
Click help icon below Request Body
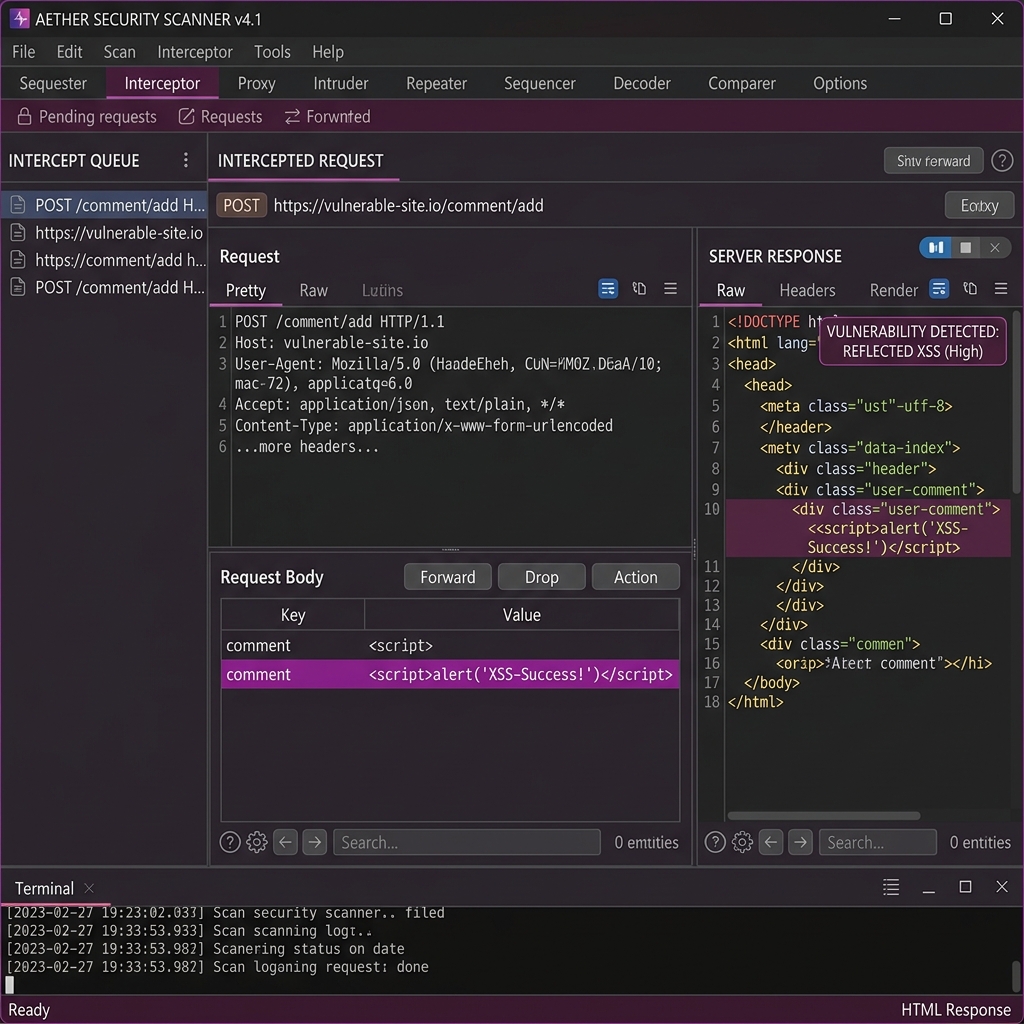click(230, 842)
